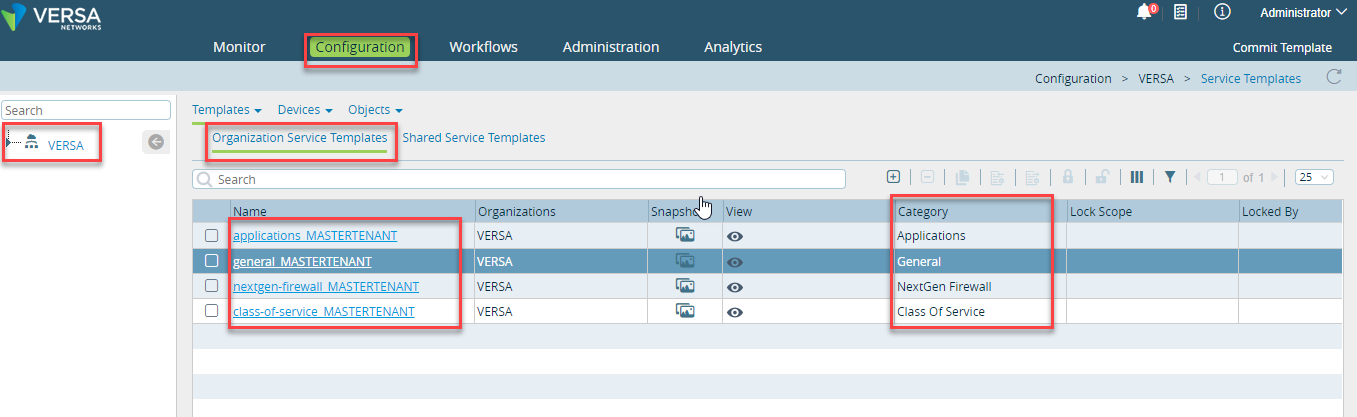
Task: Go to next page arrow
Action: pyautogui.click(x=1274, y=177)
